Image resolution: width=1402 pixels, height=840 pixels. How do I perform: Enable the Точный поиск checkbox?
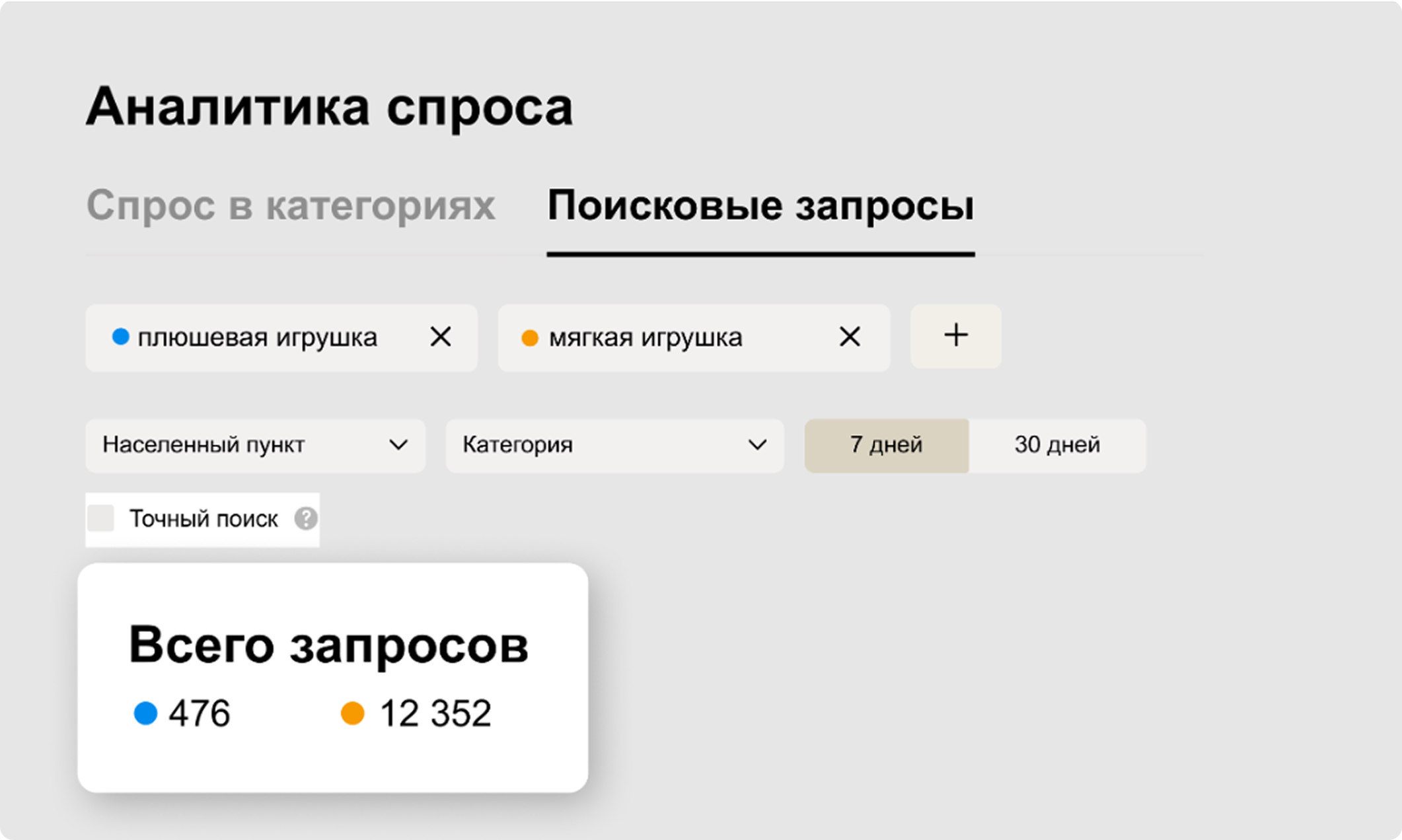click(101, 519)
